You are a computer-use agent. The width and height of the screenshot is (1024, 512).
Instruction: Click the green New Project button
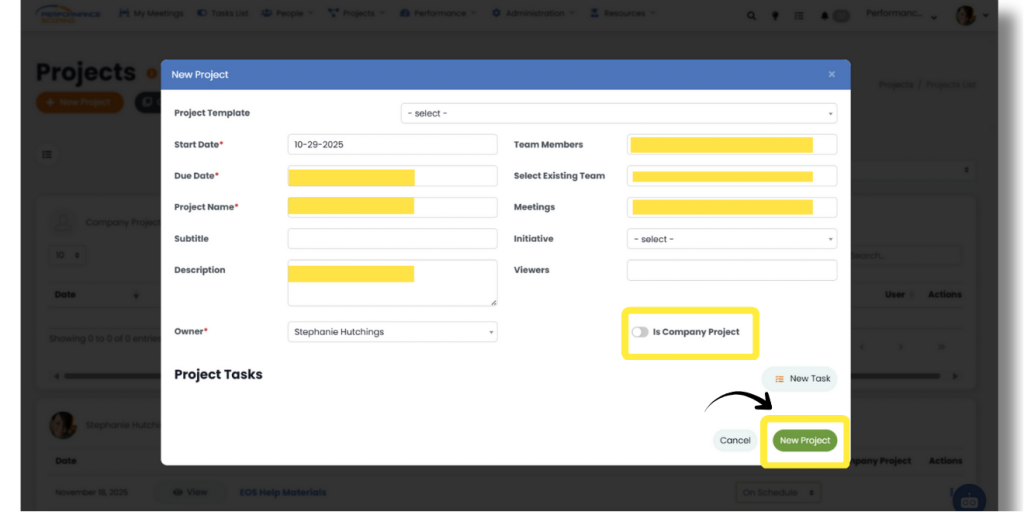tap(804, 440)
